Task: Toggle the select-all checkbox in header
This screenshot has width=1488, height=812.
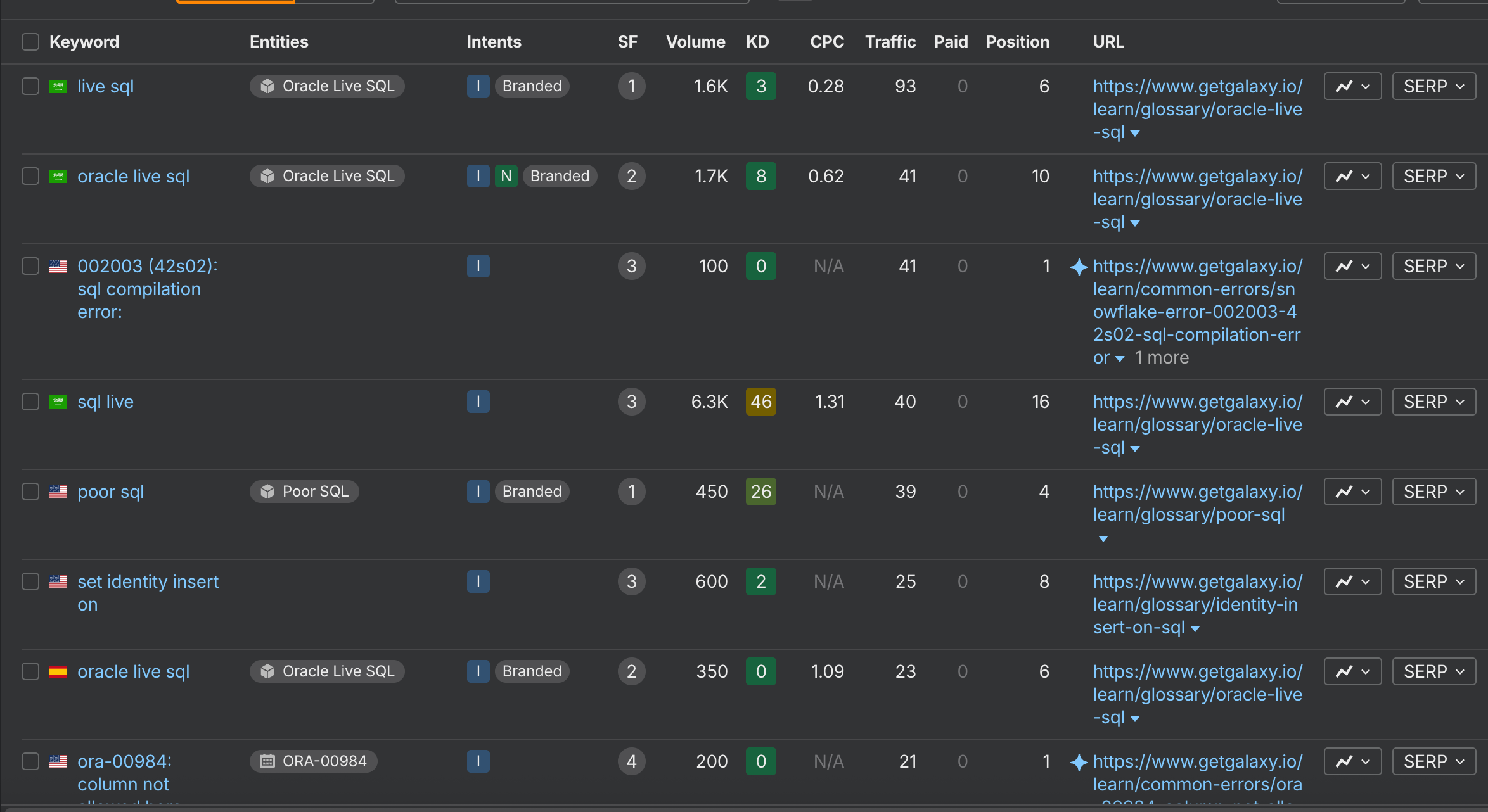Action: pos(30,42)
